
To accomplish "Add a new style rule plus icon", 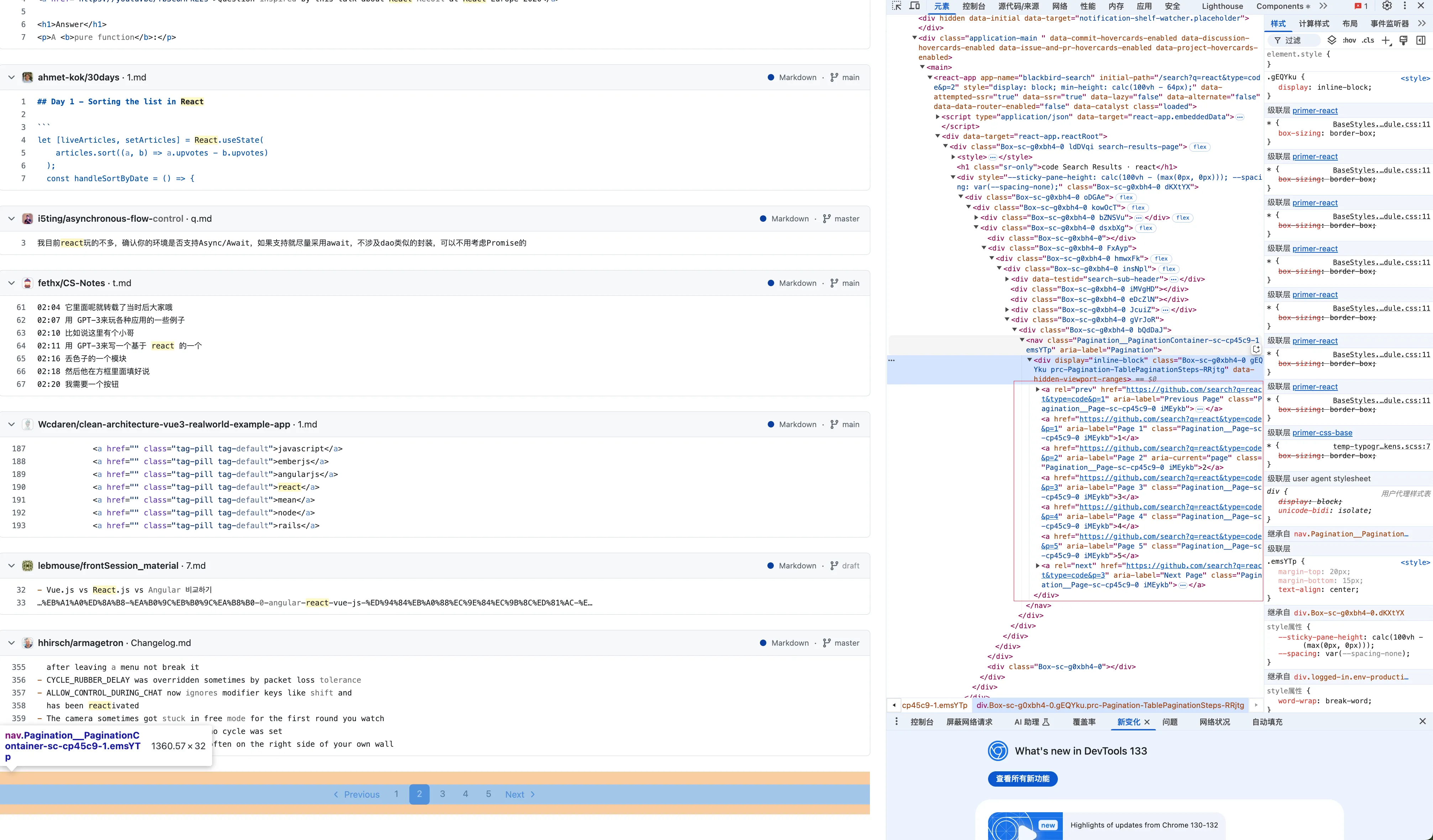I will (x=1386, y=40).
